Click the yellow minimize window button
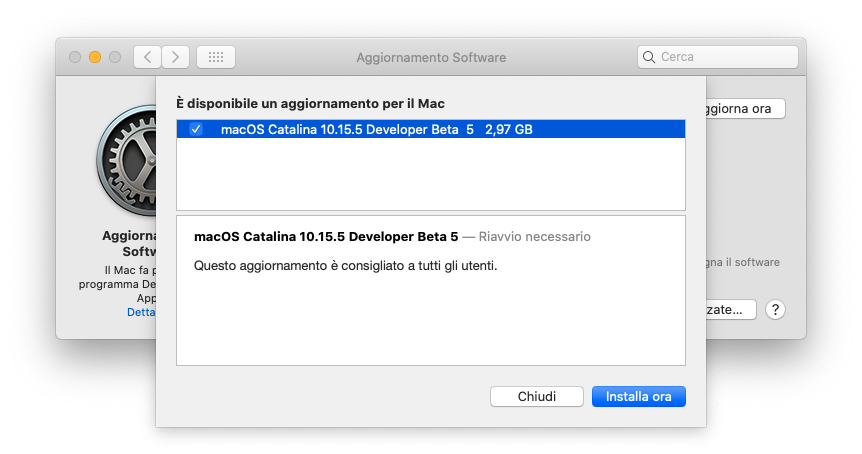This screenshot has height=454, width=862. click(95, 57)
